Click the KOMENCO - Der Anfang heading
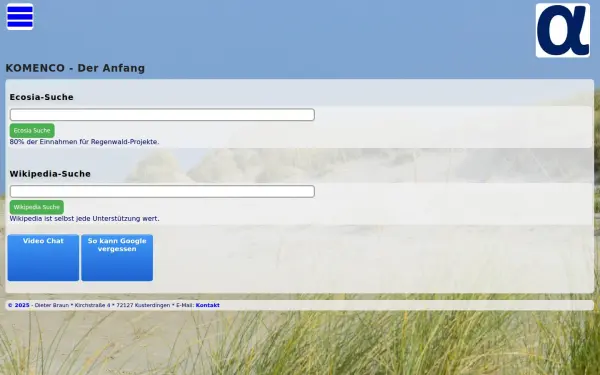This screenshot has width=600, height=375. pyautogui.click(x=75, y=68)
